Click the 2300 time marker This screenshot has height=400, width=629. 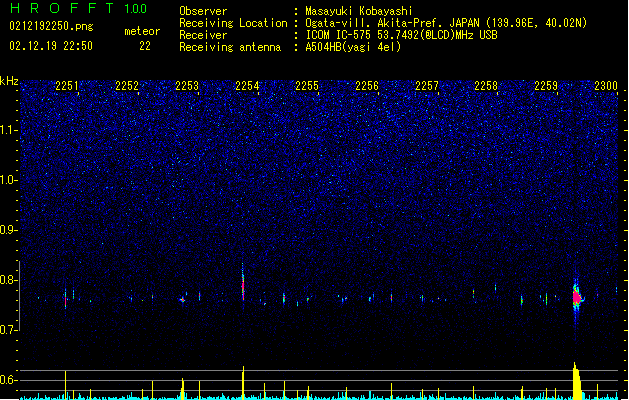point(606,86)
